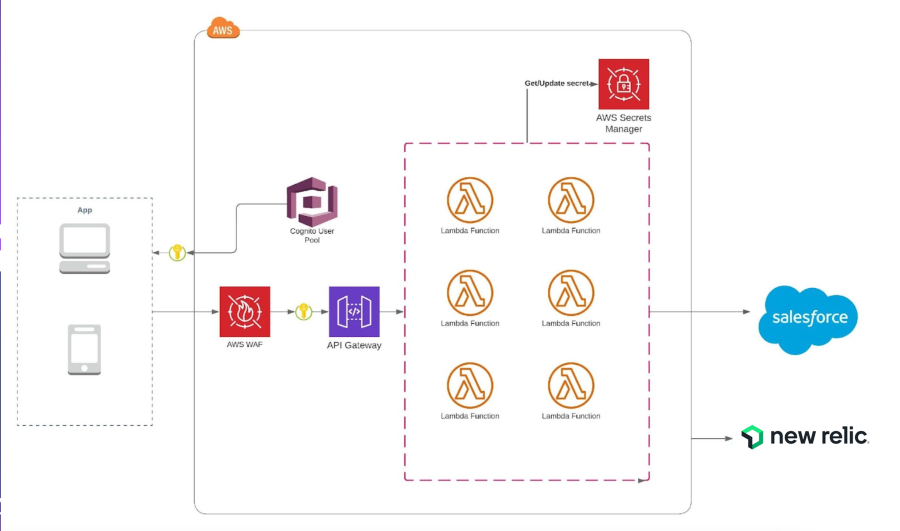Select the AWS Secrets Manager icon
Image resolution: width=900 pixels, height=531 pixels.
point(623,84)
